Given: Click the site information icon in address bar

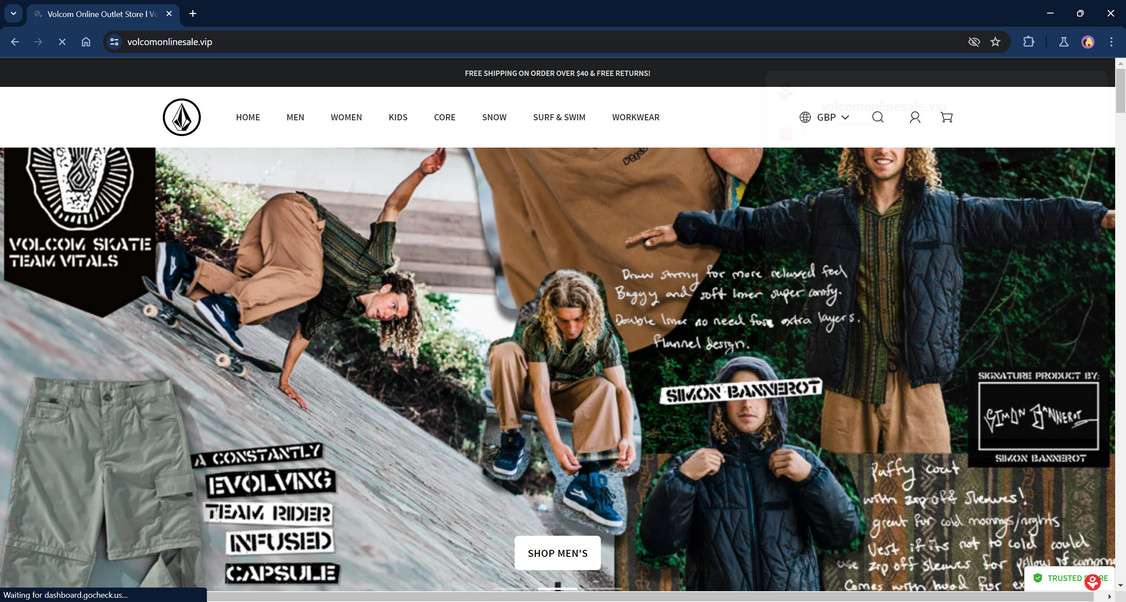Looking at the screenshot, I should (114, 42).
